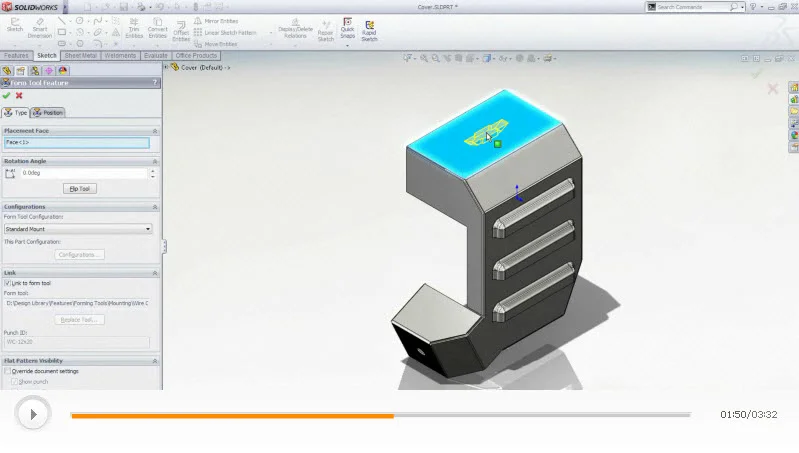Open Display/Delete Relations
The image size is (799, 453).
coord(295,28)
